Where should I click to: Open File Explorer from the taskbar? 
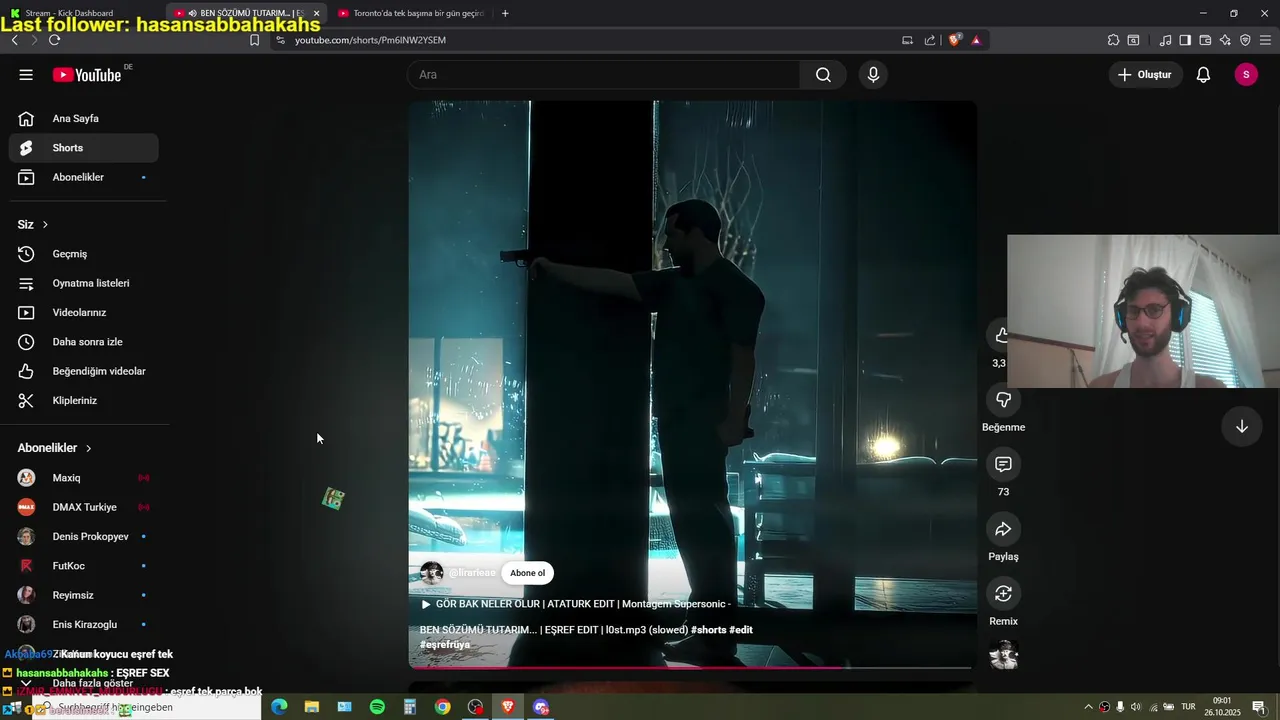pos(312,707)
